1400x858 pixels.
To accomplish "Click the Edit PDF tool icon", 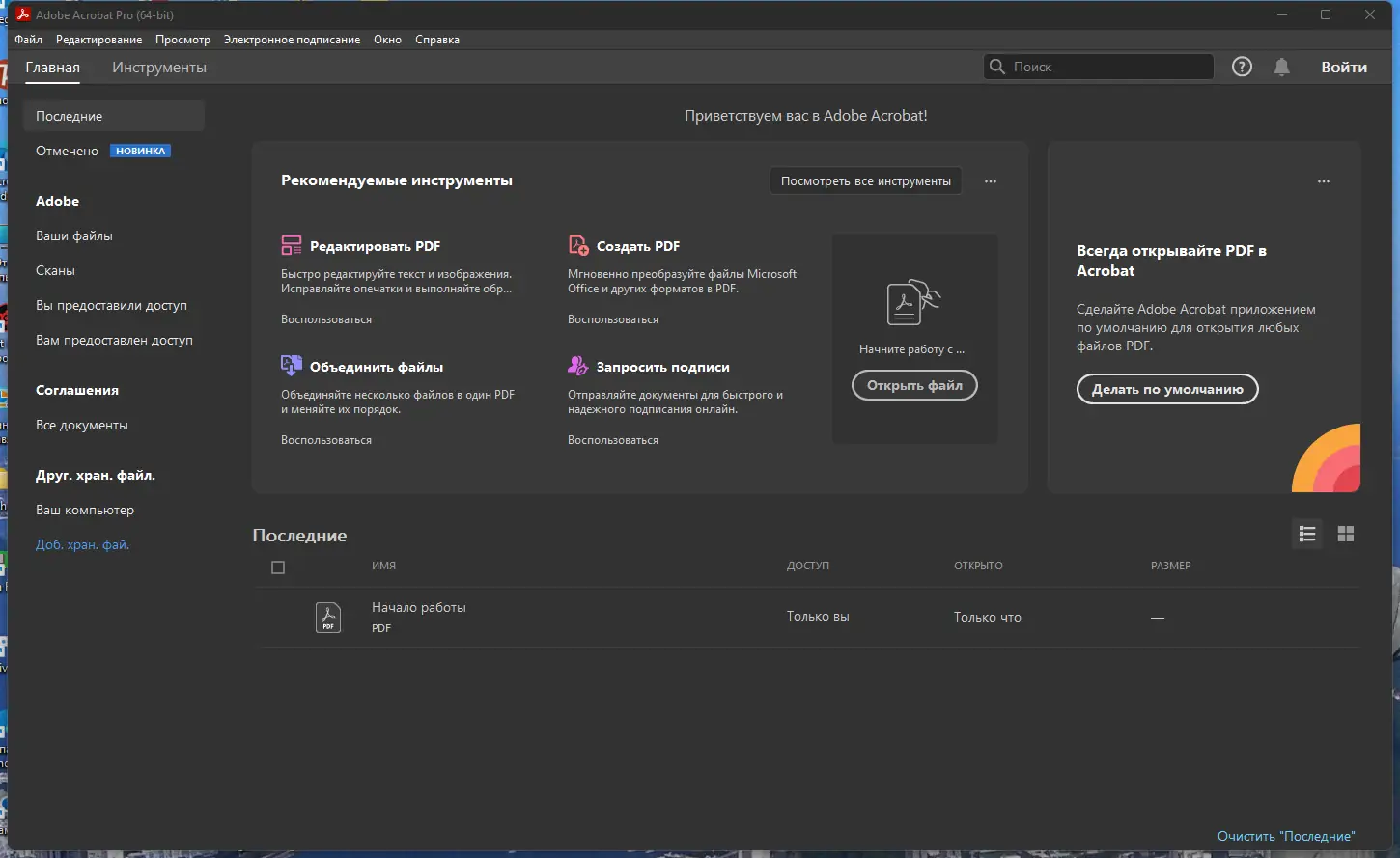I will click(x=291, y=245).
